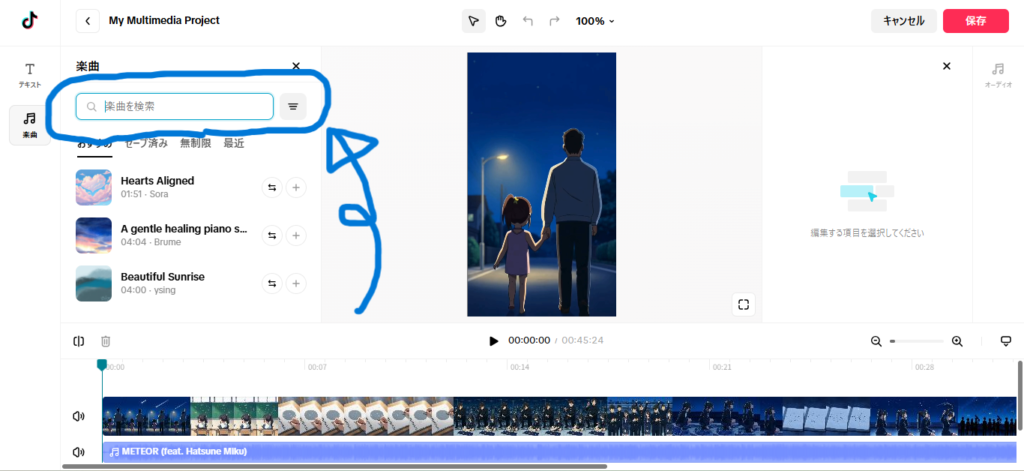Replace track with Beautiful Sunrise swap icon
This screenshot has width=1024, height=471.
click(271, 283)
